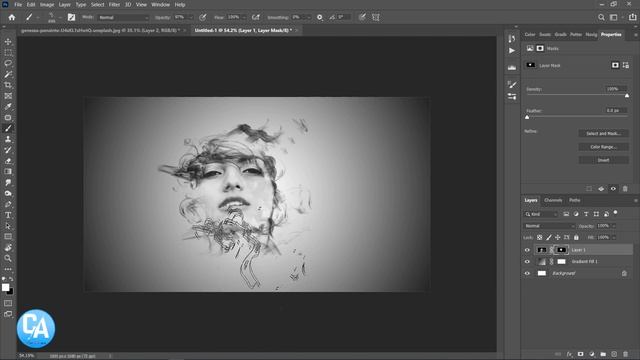Toggle lock position

click(558, 237)
